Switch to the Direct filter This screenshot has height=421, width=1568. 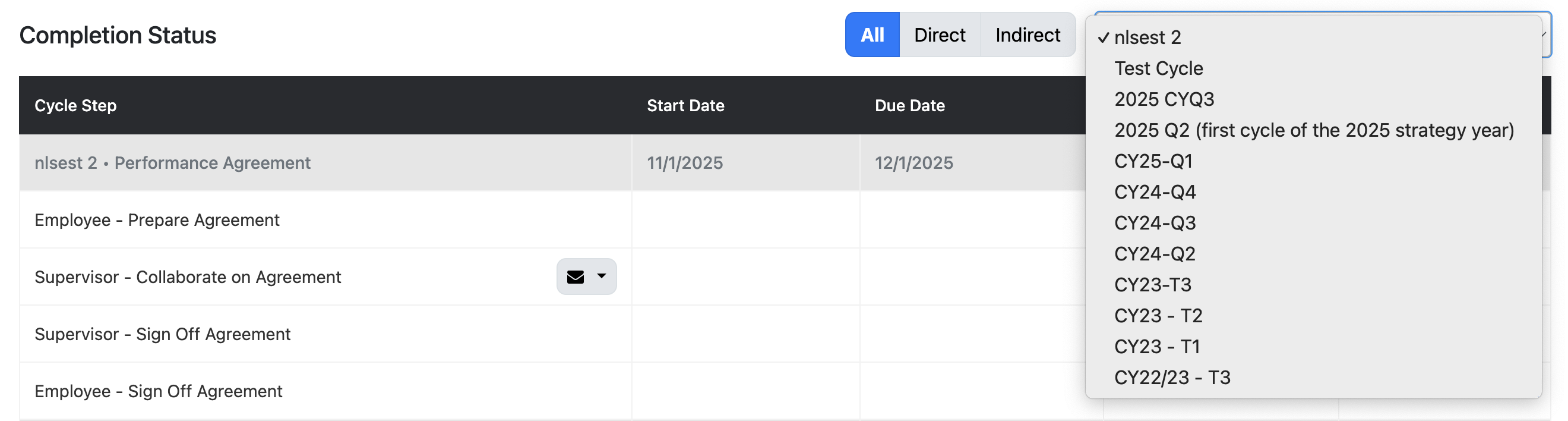click(939, 34)
